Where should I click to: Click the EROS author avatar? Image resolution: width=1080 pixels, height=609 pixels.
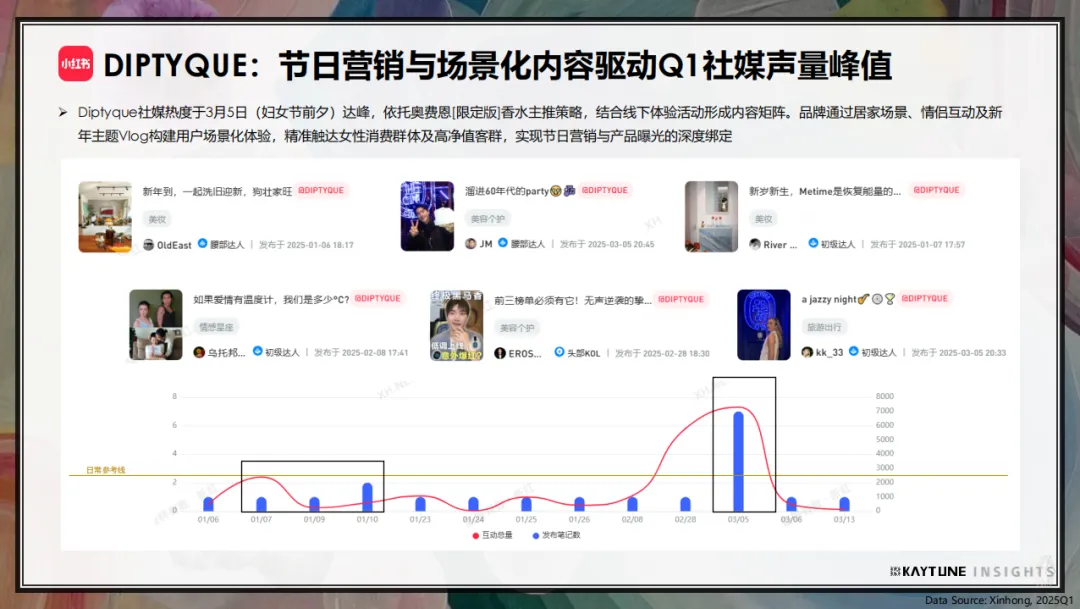[x=500, y=353]
